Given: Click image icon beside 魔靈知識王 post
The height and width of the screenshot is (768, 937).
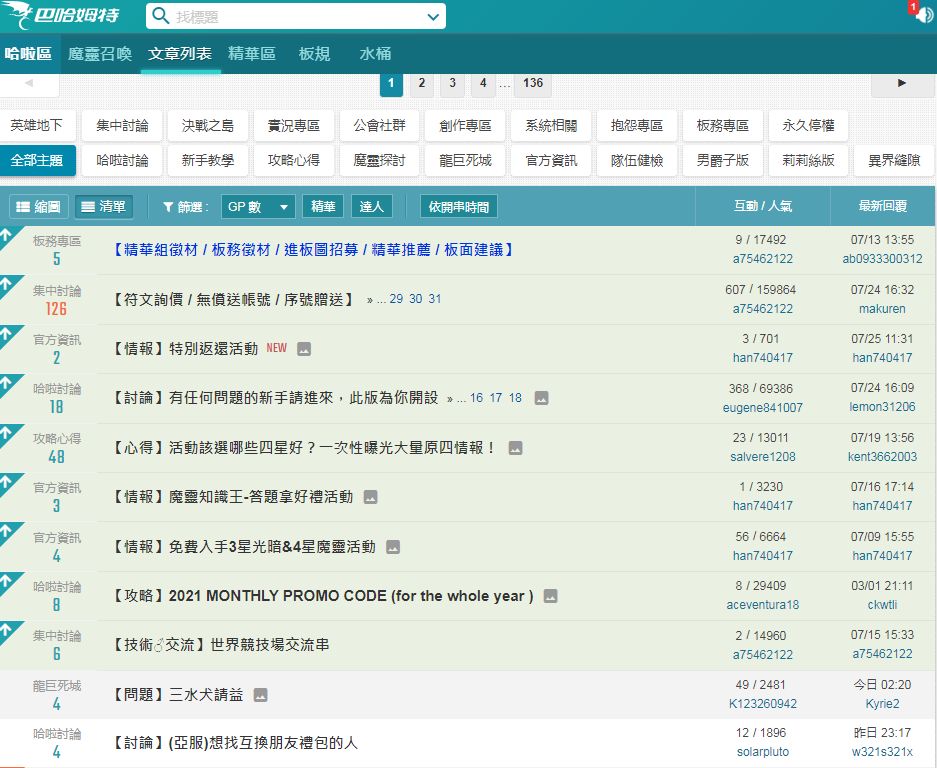Looking at the screenshot, I should 370,497.
